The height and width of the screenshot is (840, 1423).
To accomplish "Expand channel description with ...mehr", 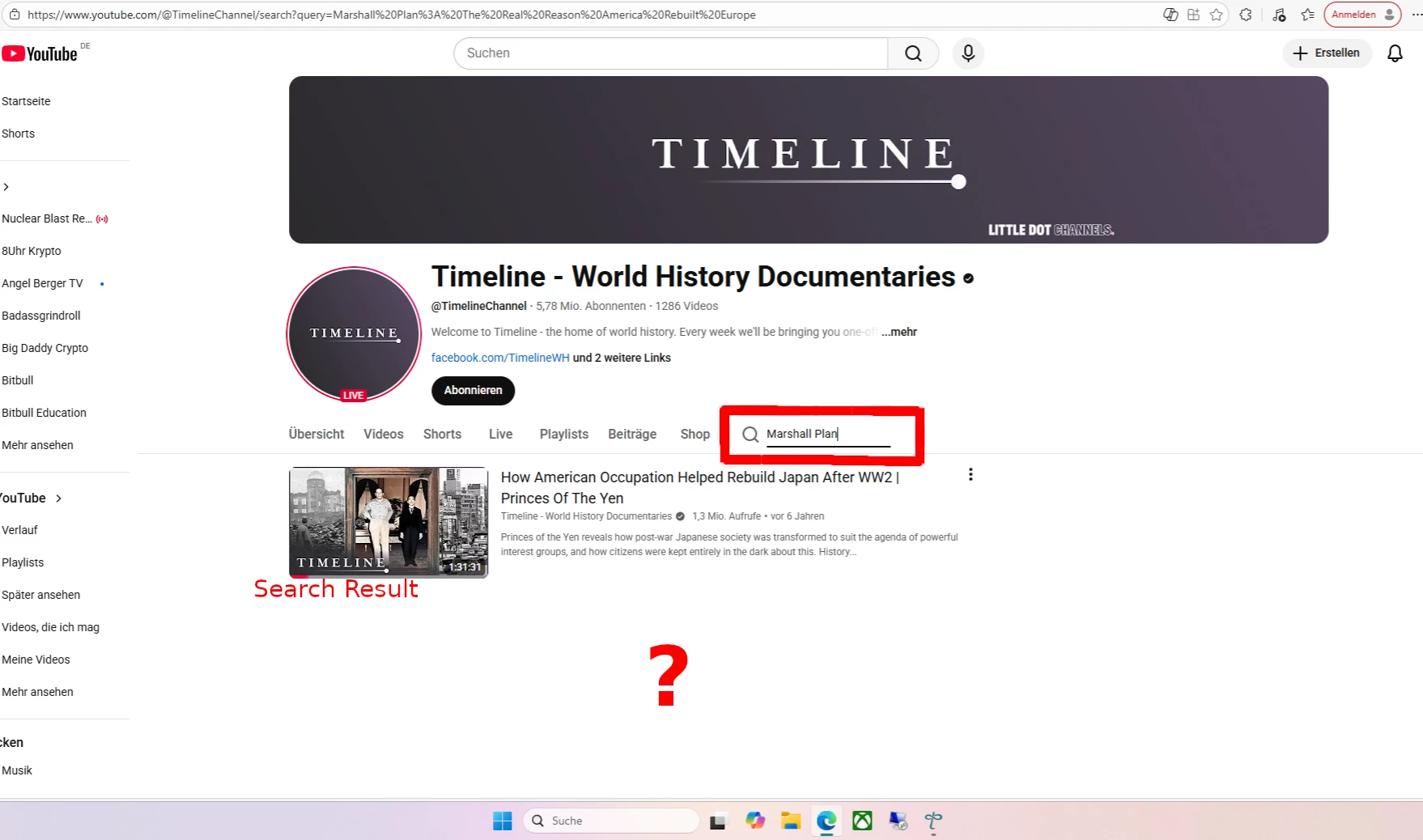I will coord(899,332).
